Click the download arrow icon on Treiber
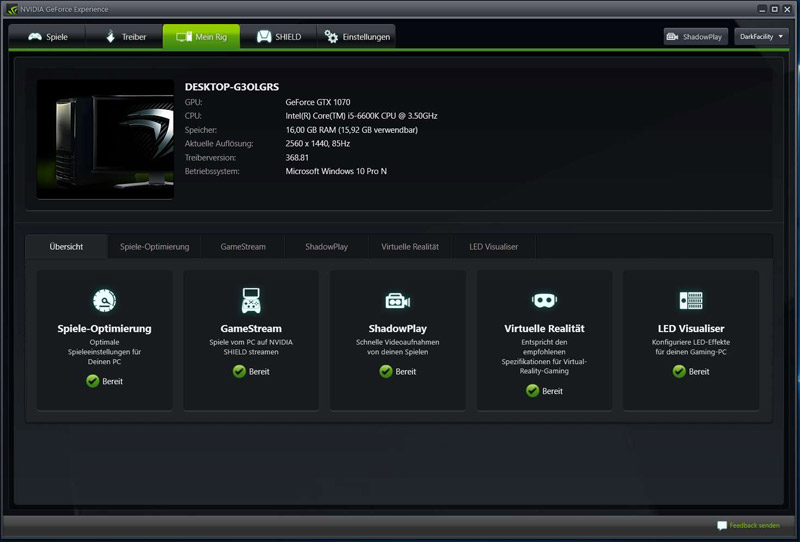The image size is (800, 542). coord(110,36)
